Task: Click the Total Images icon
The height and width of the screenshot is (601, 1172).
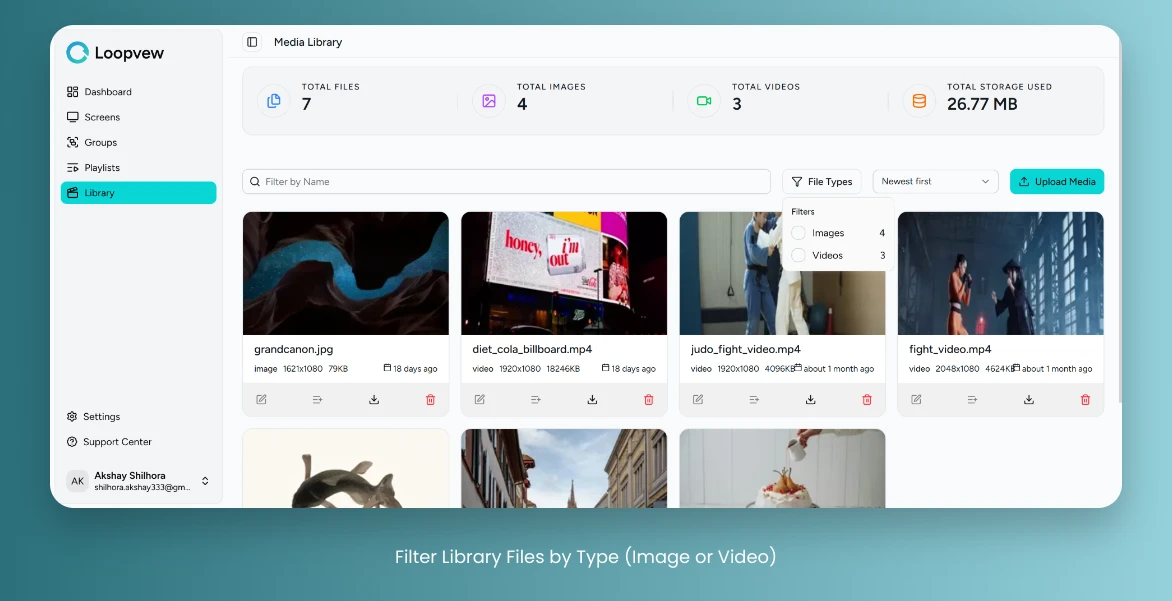Action: pos(489,100)
